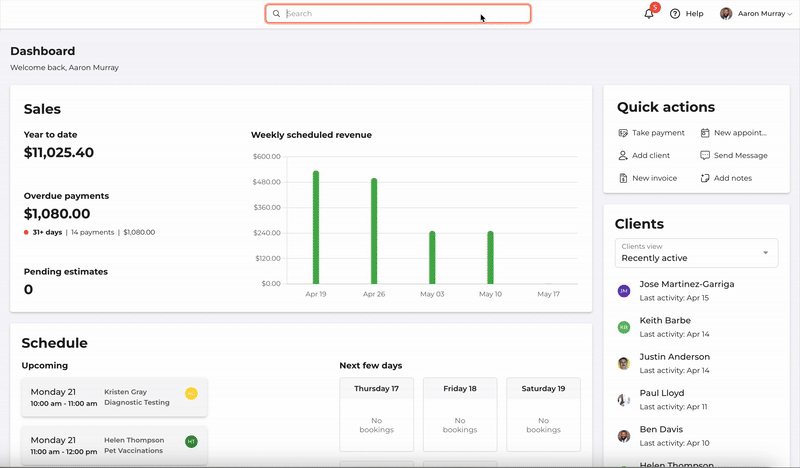Click the Recently active dropdown arrow

coord(766,252)
